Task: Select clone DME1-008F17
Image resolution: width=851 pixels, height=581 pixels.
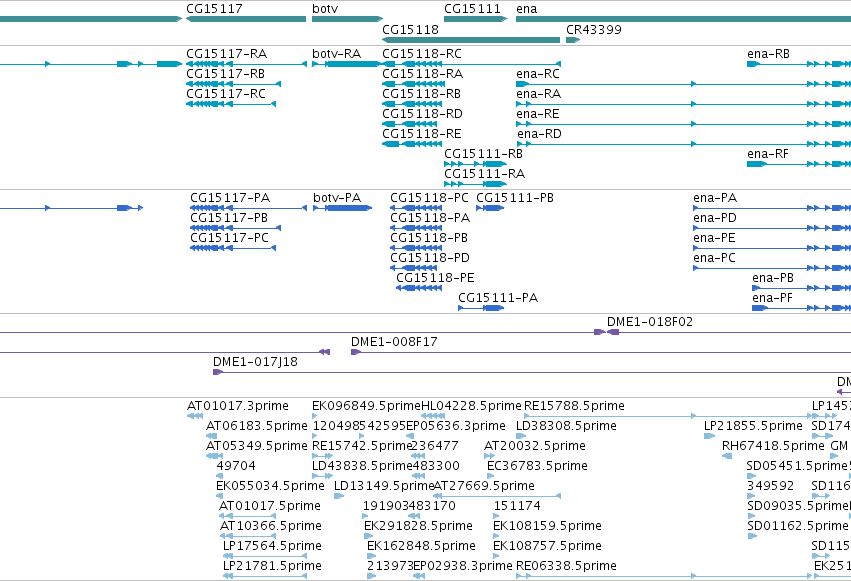Action: [394, 342]
